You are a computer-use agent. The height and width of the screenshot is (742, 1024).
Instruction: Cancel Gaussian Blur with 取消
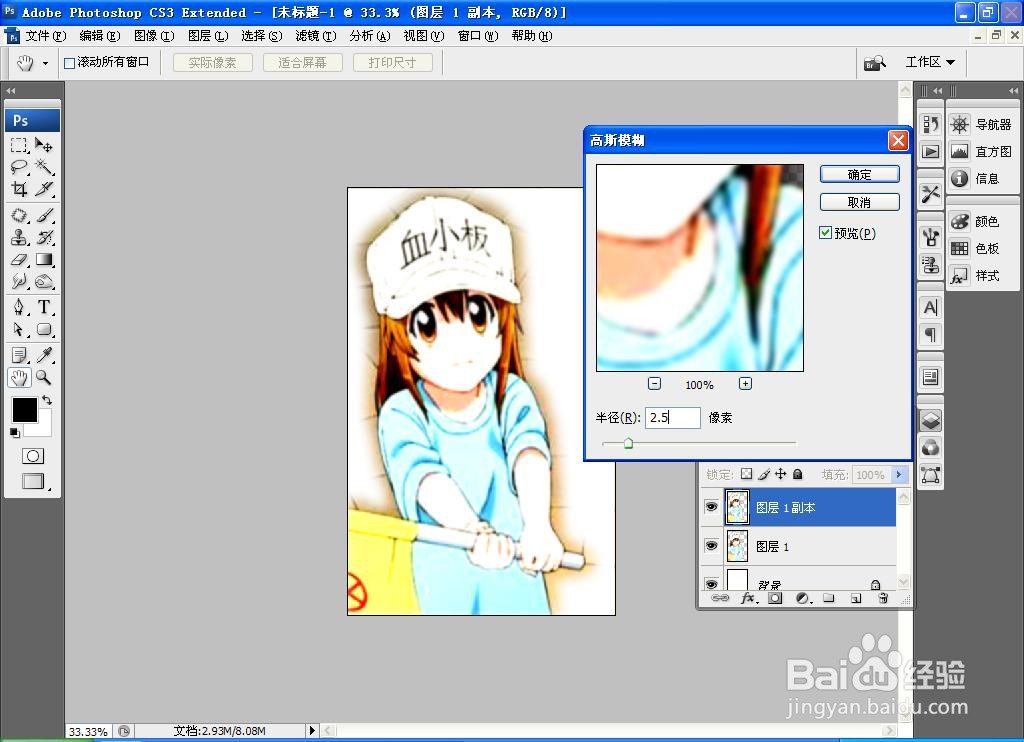[x=859, y=202]
